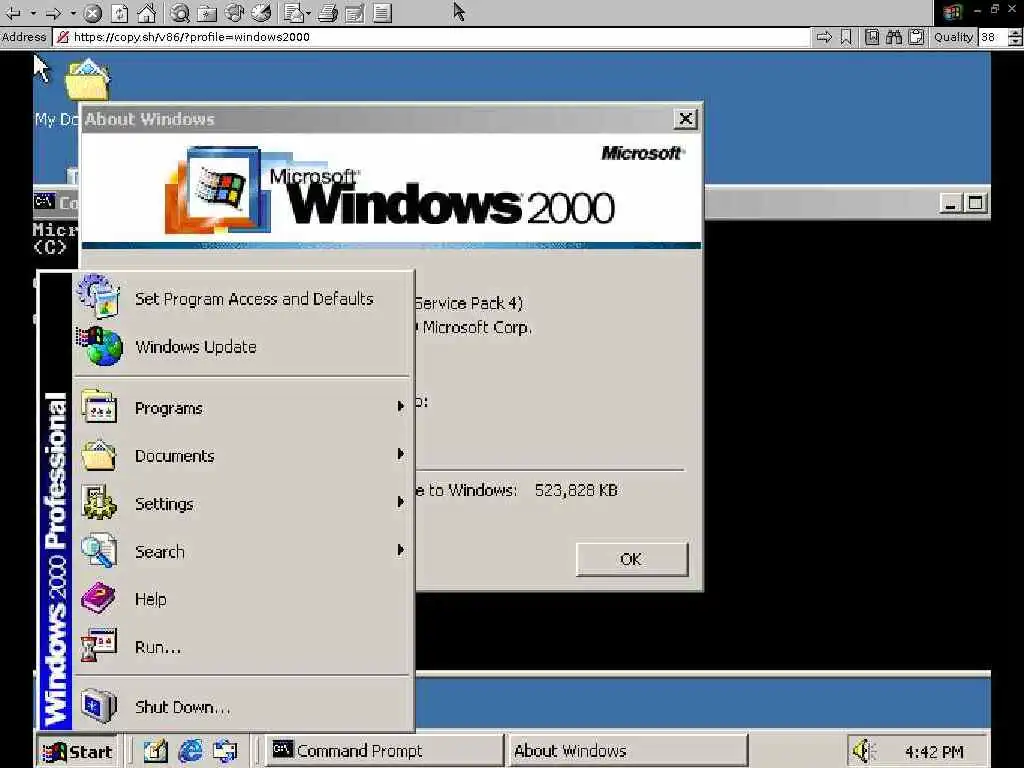Maximize the Command Prompt window
Viewport: 1024px width, 768px height.
pos(975,204)
